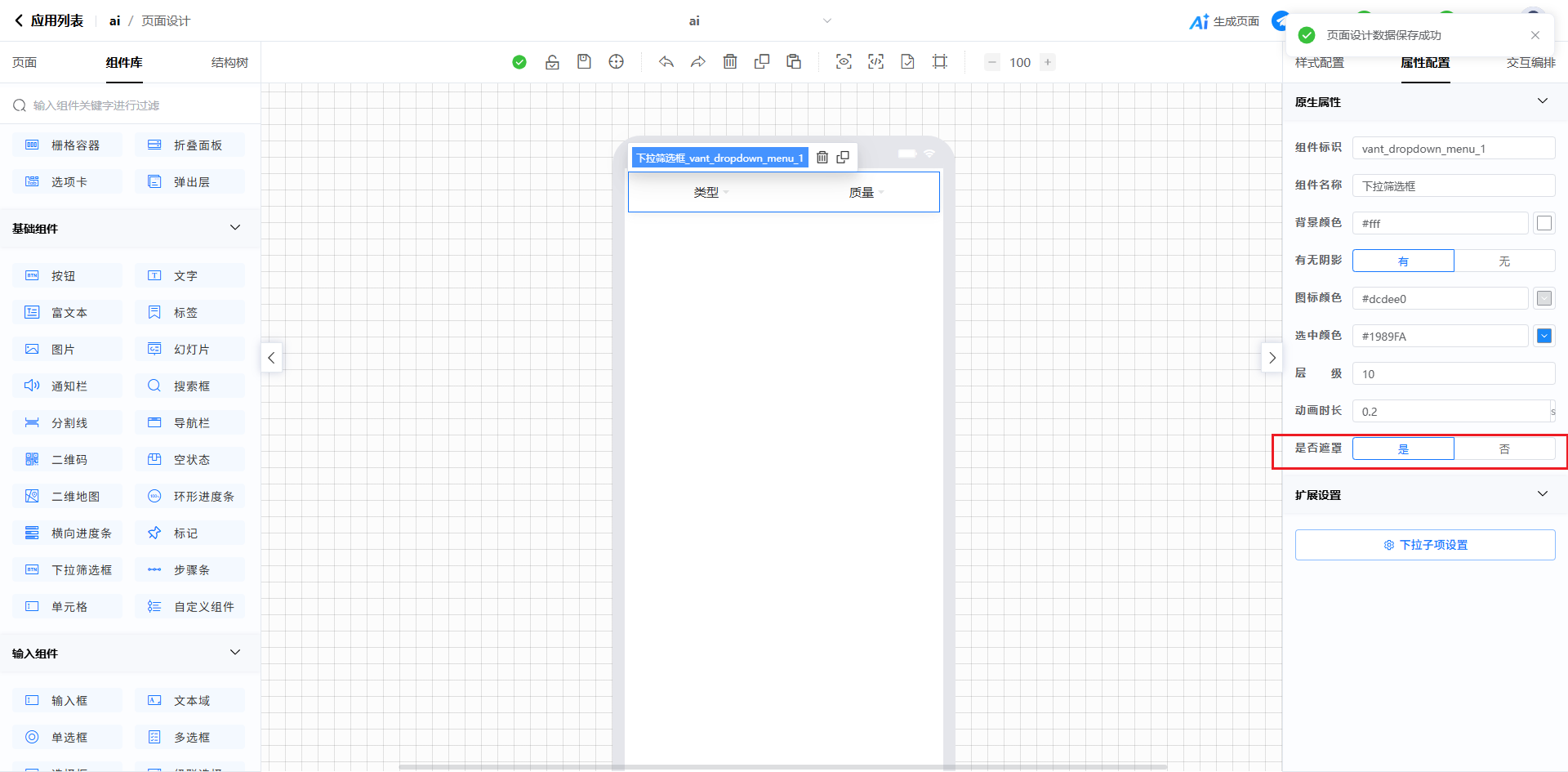This screenshot has height=772, width=1568.
Task: Switch to the 样式配置 tab
Action: point(1319,63)
